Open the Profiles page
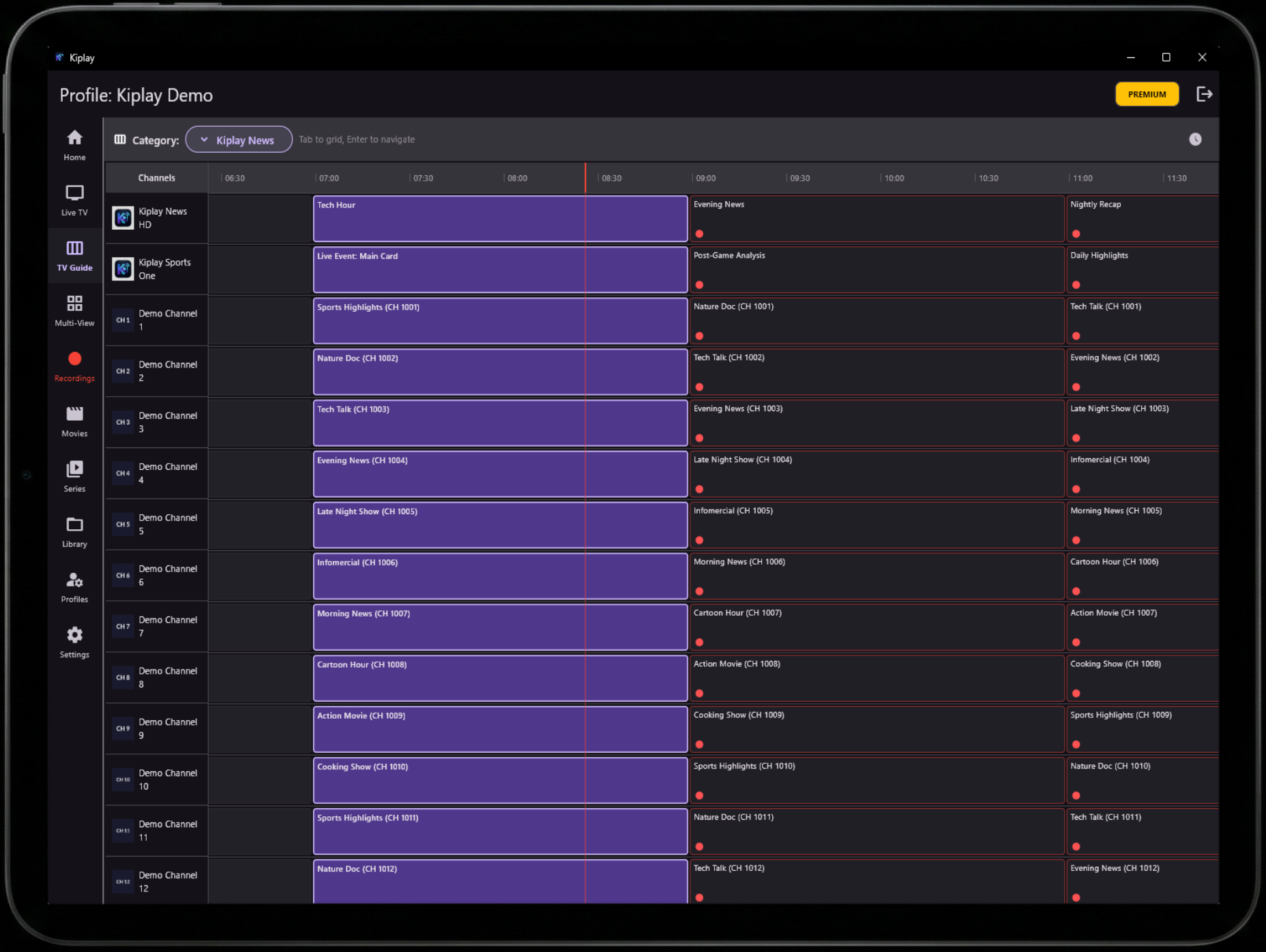 tap(74, 586)
